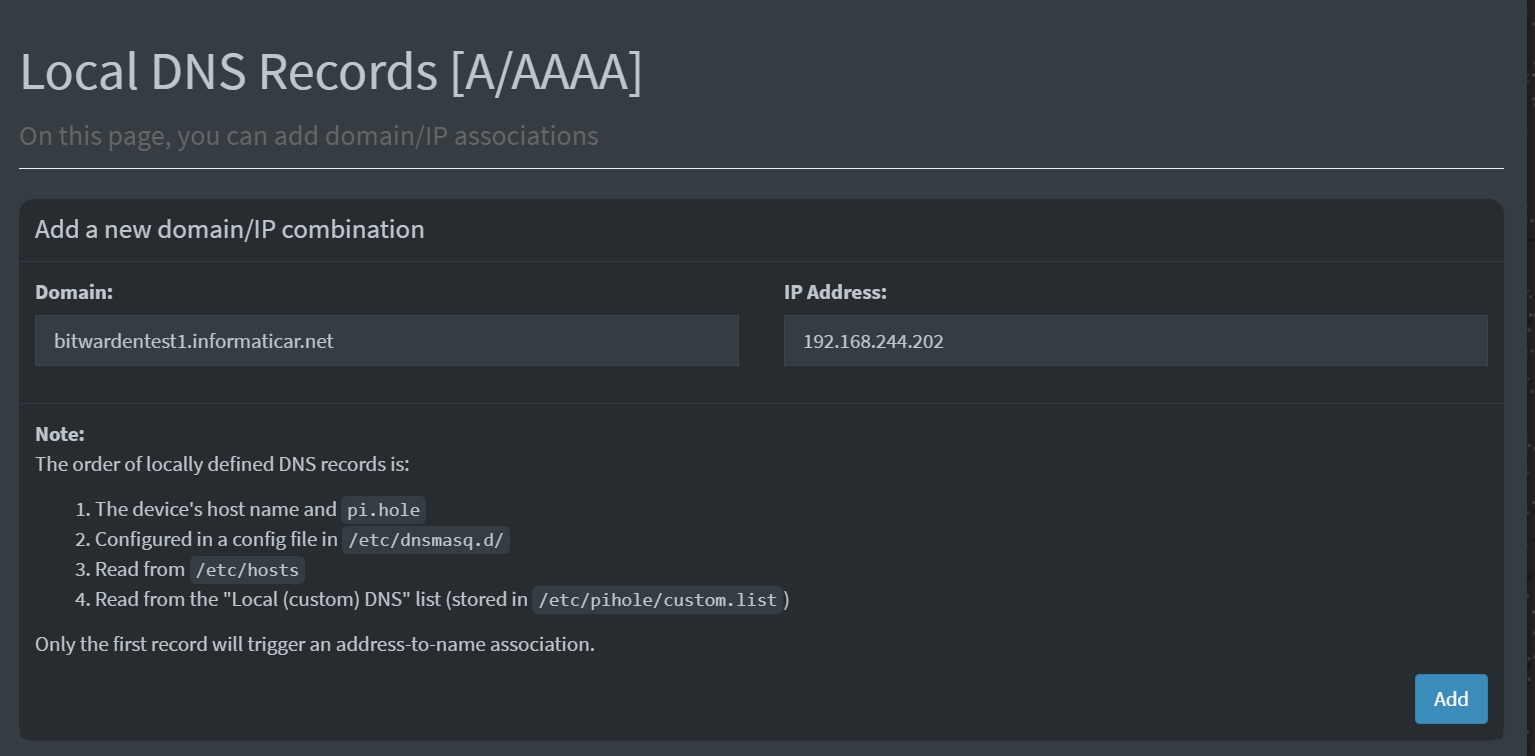The width and height of the screenshot is (1535, 756).
Task: Click the 'Local DNS Records [A/AAAA]' heading
Action: point(331,73)
